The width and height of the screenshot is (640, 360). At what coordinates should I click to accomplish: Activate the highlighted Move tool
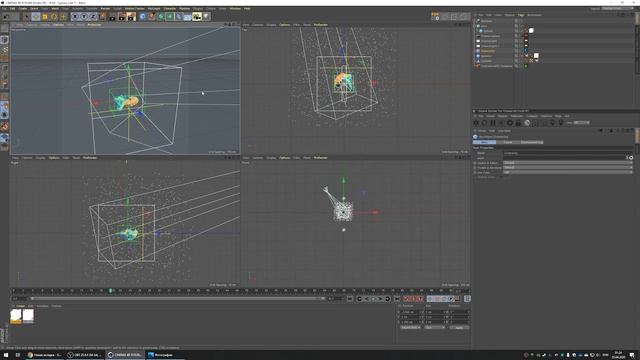[x=36, y=17]
